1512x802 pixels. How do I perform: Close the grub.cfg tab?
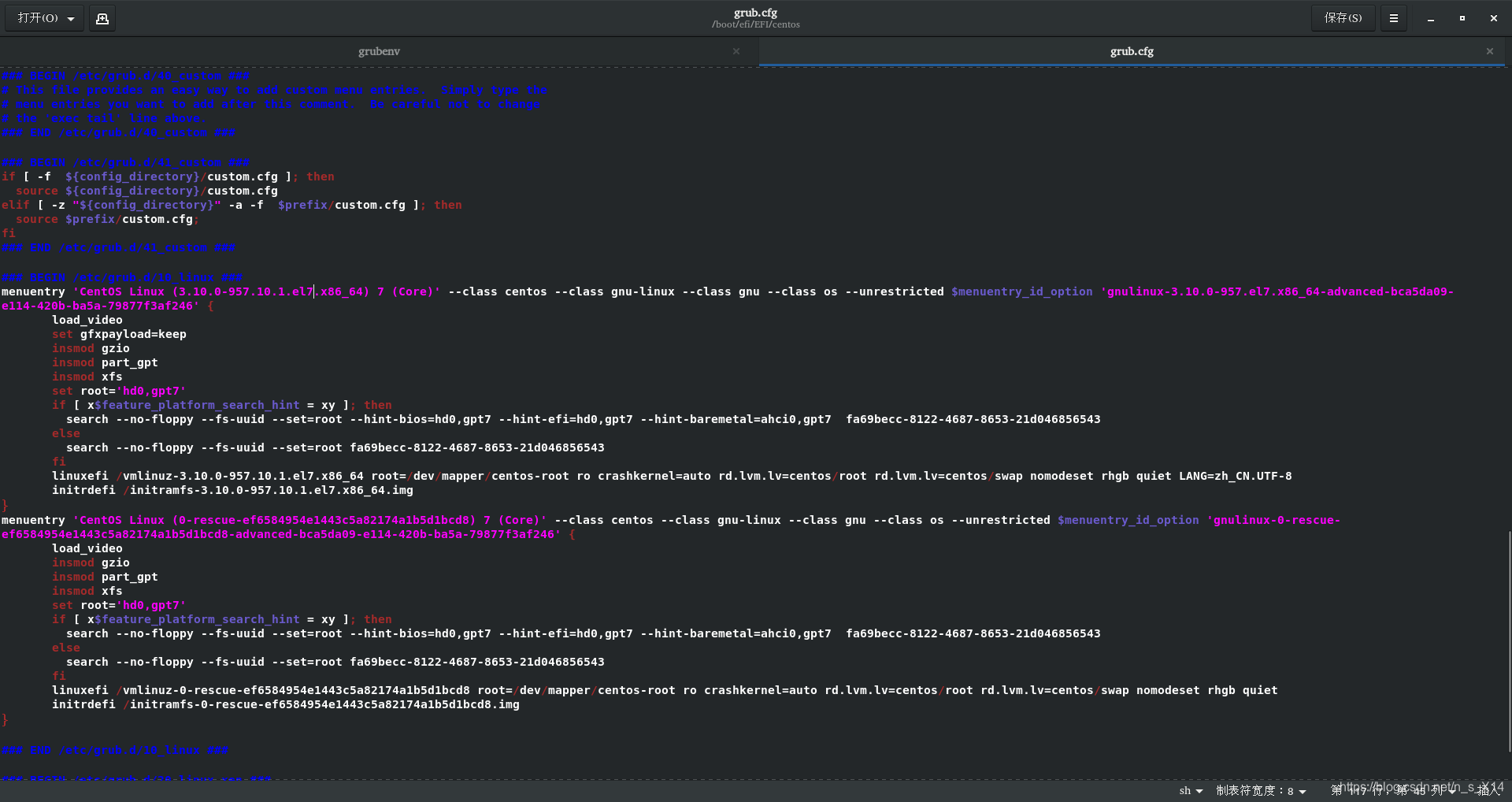[1490, 51]
